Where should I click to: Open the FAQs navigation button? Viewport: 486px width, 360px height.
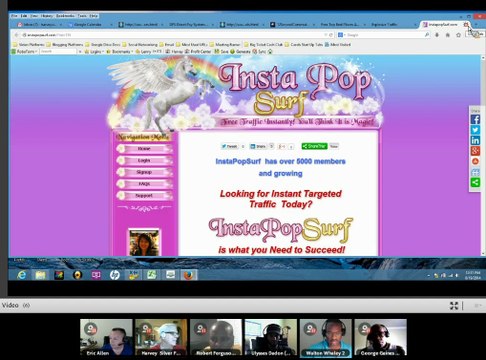144,184
